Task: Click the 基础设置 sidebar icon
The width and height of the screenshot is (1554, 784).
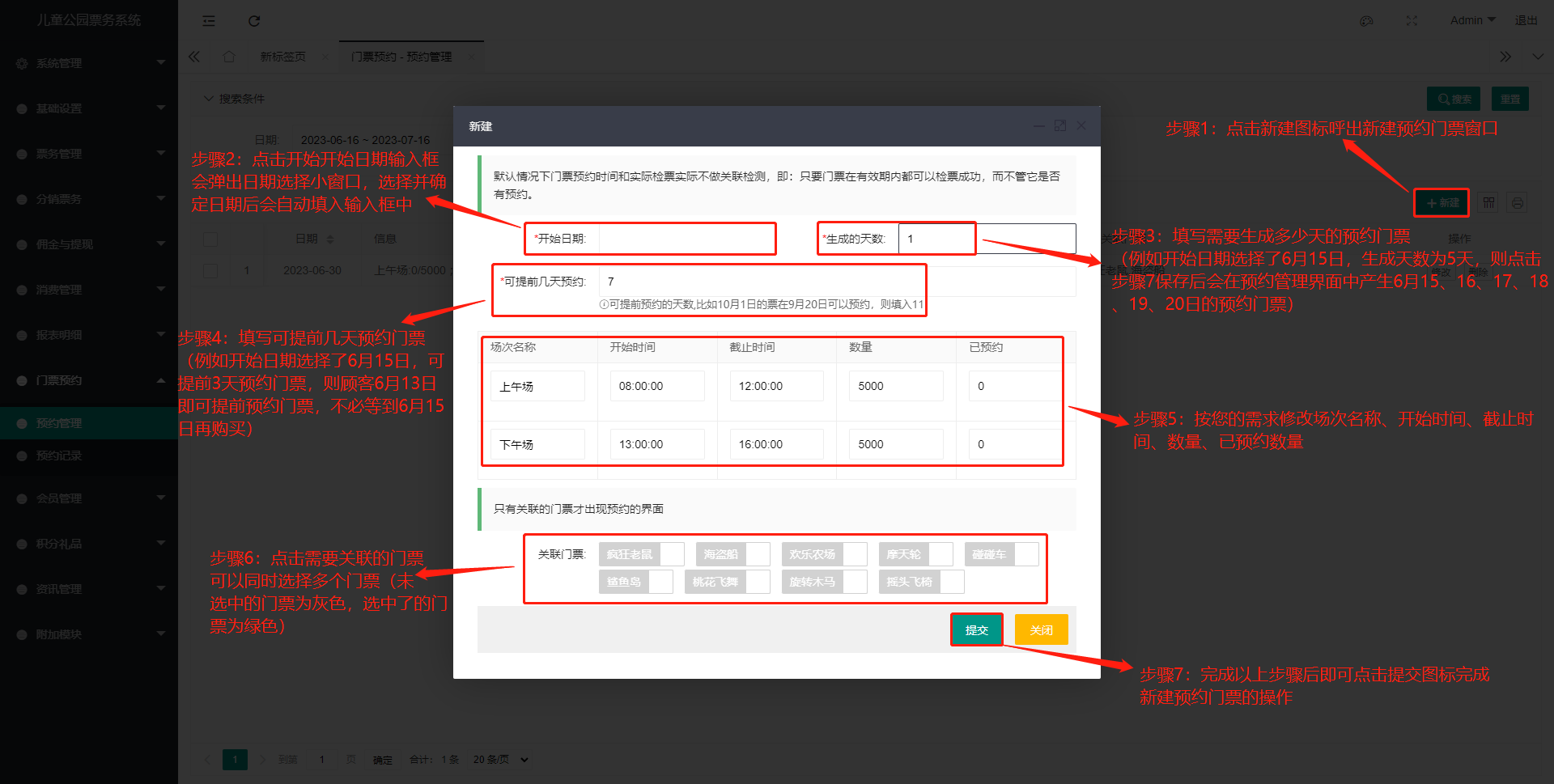Action: click(22, 108)
